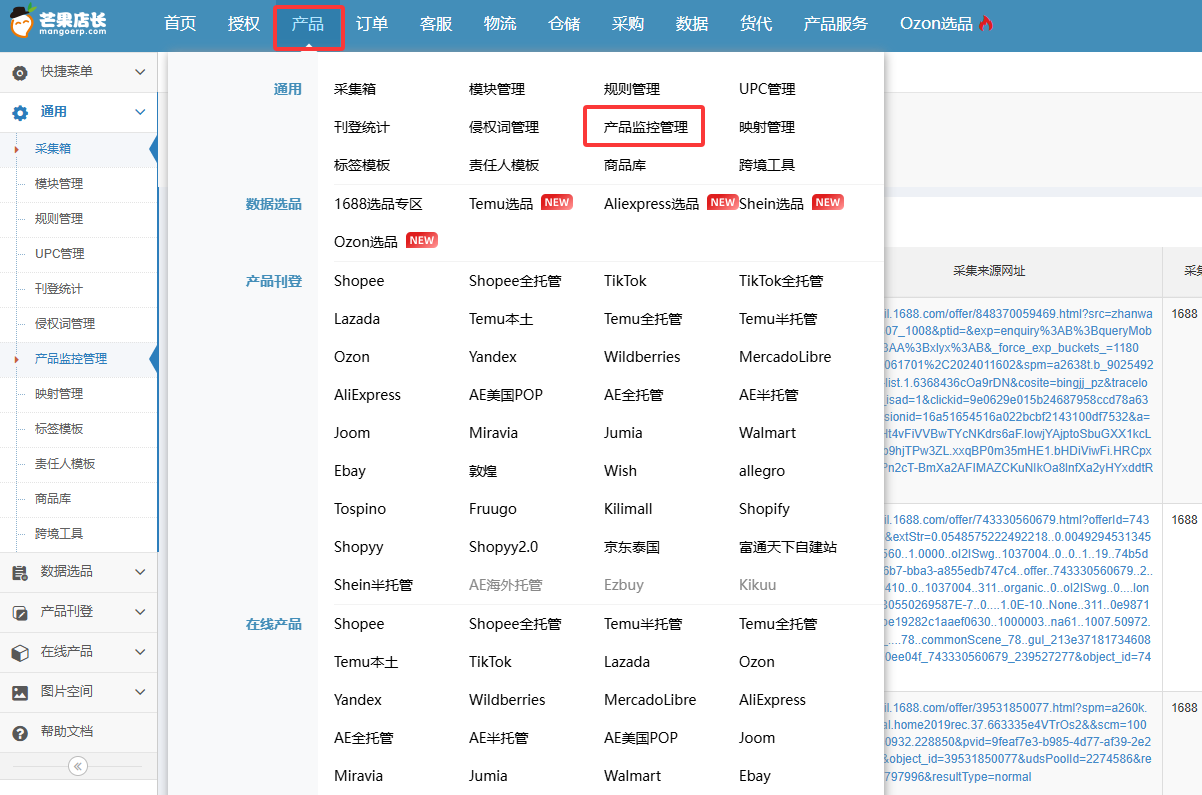Open 富通天下自建站 in the dropdown menu

[788, 547]
